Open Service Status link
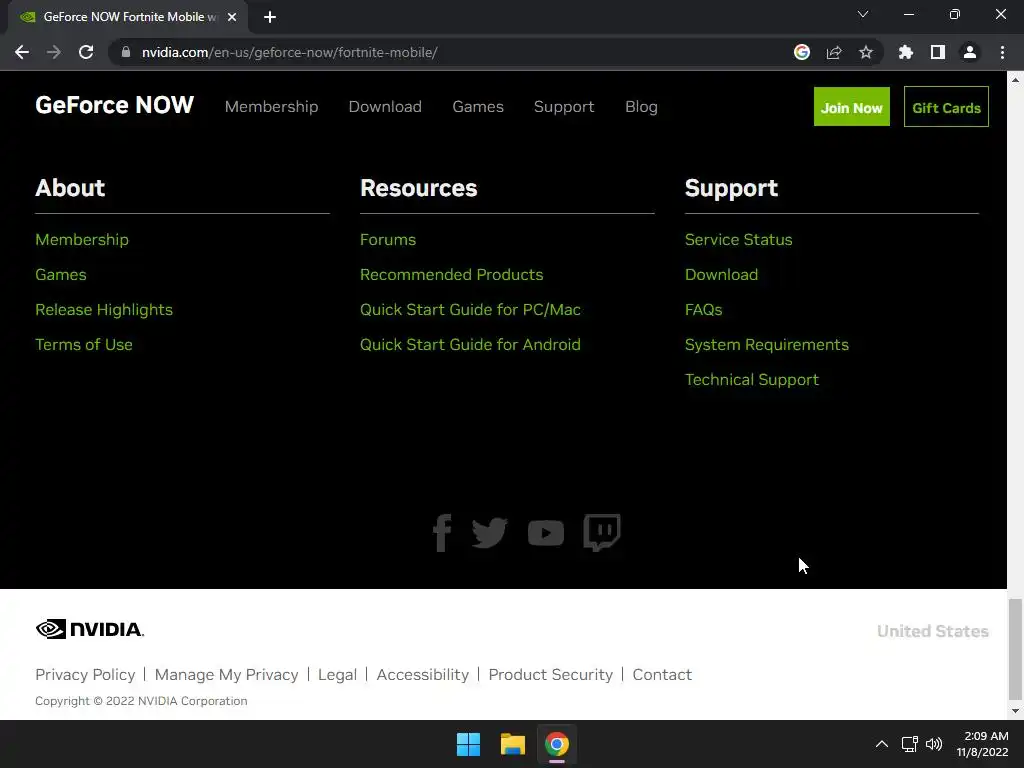 (x=739, y=240)
